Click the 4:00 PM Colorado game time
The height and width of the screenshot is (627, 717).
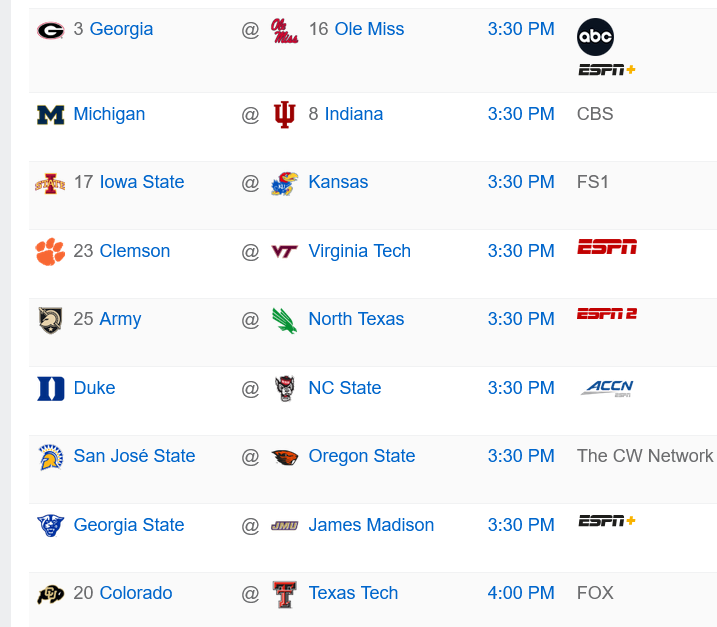(x=521, y=593)
